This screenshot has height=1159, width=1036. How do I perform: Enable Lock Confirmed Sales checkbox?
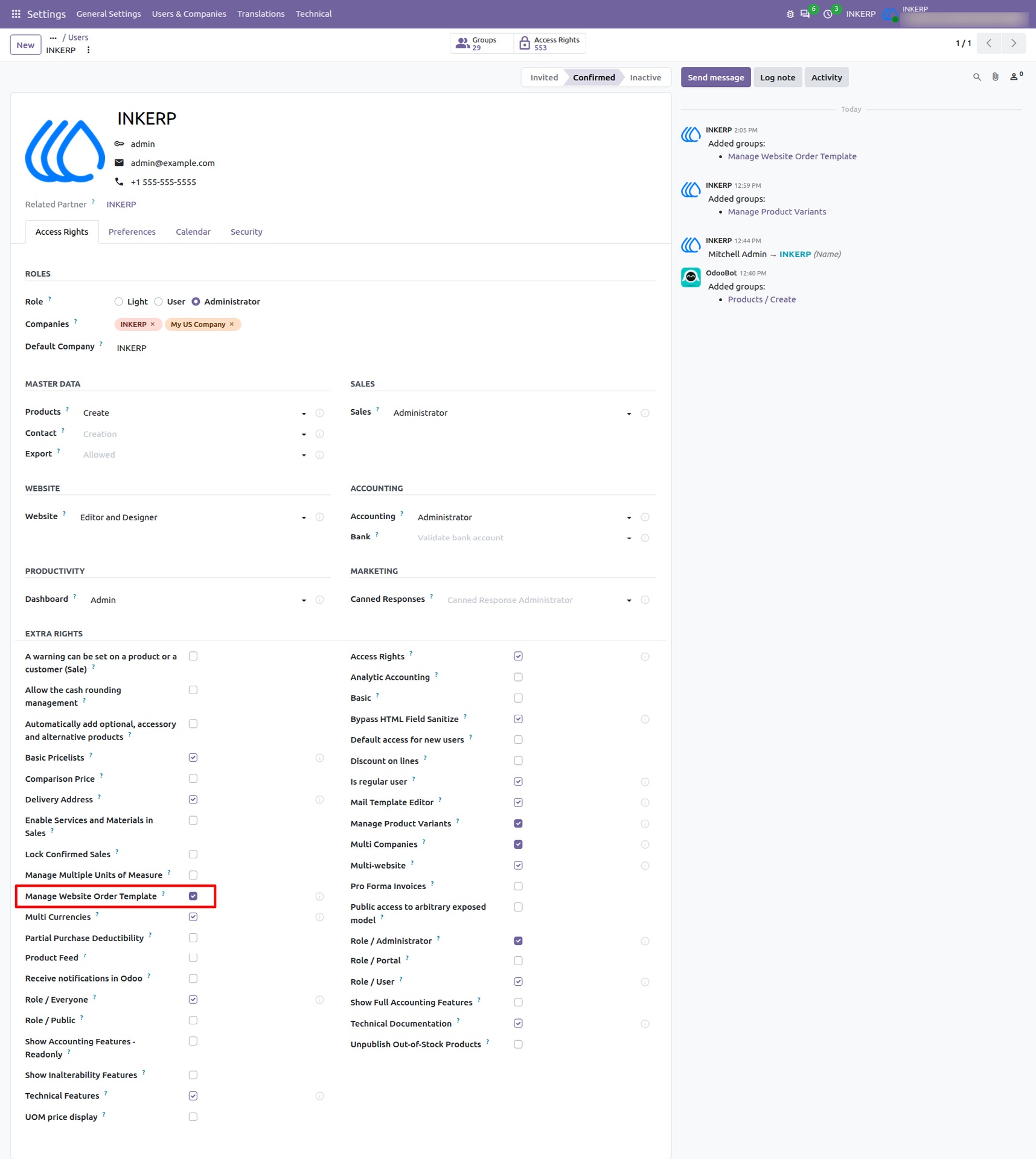[x=193, y=854]
